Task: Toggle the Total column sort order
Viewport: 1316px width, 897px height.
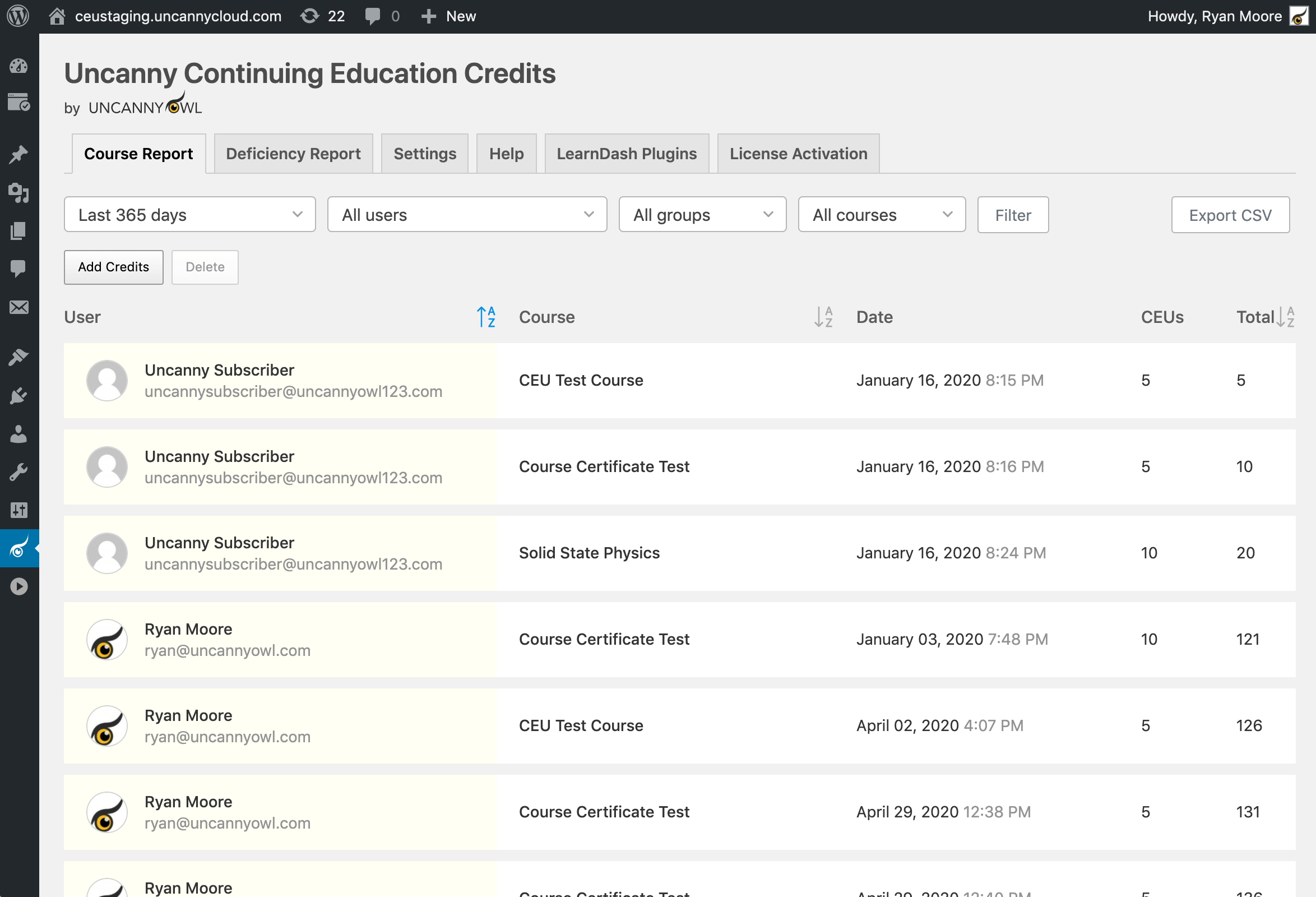Action: (x=1285, y=317)
